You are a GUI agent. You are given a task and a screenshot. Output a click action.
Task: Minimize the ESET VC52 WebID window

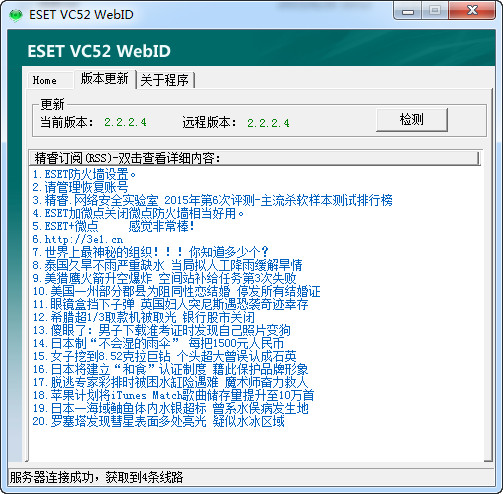coord(407,11)
